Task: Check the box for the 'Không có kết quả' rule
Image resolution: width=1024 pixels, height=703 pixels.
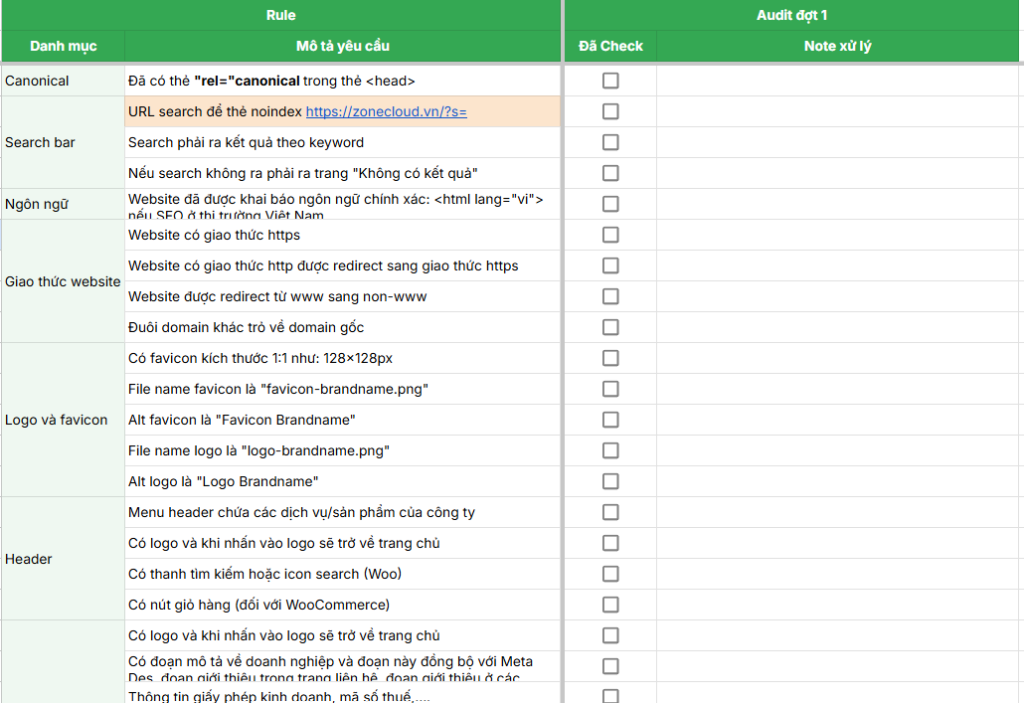Action: (610, 172)
